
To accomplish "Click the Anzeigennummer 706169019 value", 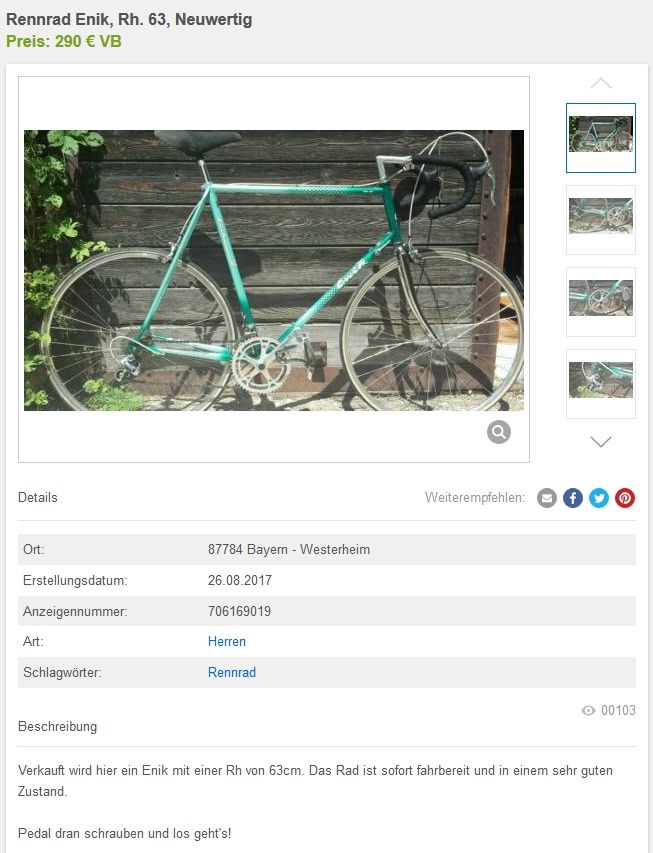I will (239, 611).
